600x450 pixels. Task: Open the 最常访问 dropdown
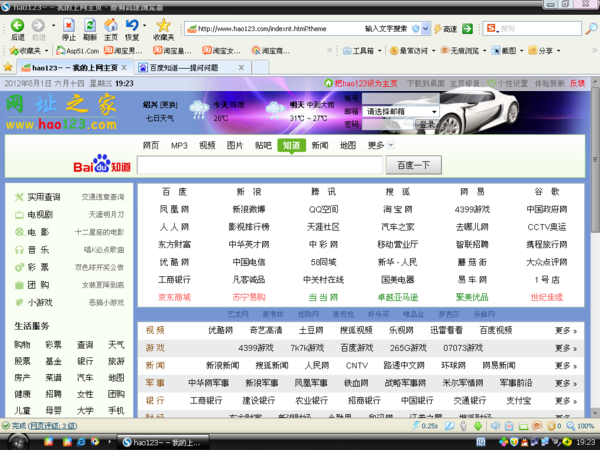click(x=412, y=51)
